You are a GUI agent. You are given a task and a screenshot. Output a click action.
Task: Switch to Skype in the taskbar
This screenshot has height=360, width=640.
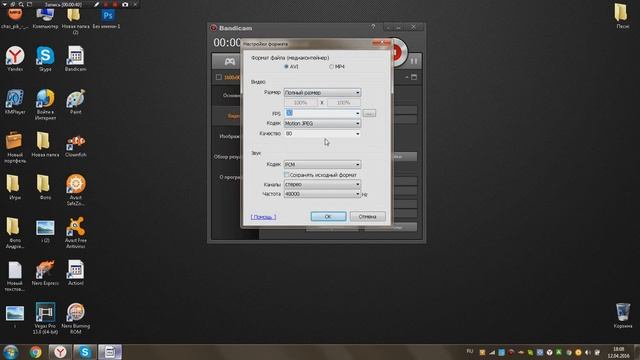coord(85,352)
